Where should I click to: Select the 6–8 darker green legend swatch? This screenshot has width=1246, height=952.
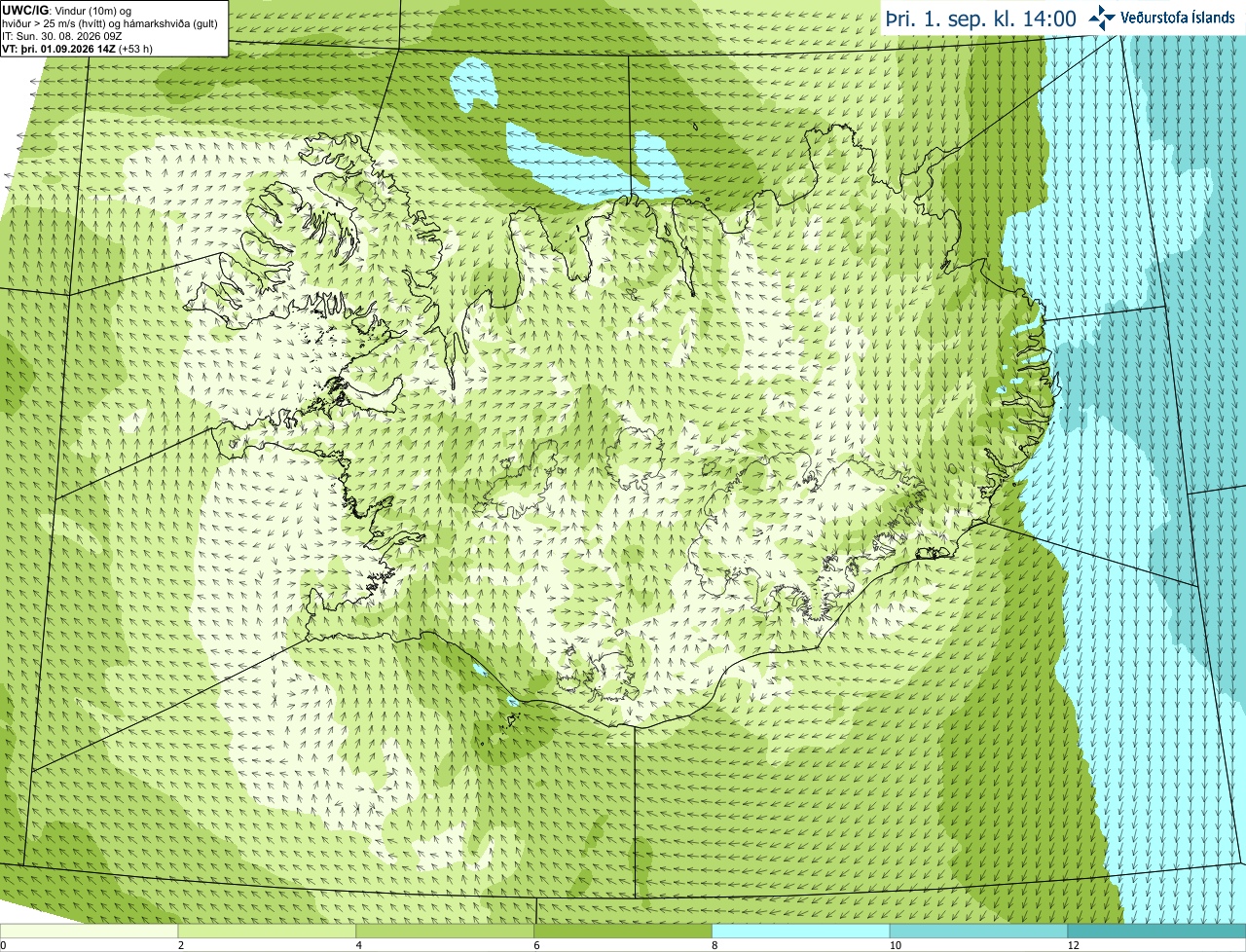click(623, 931)
